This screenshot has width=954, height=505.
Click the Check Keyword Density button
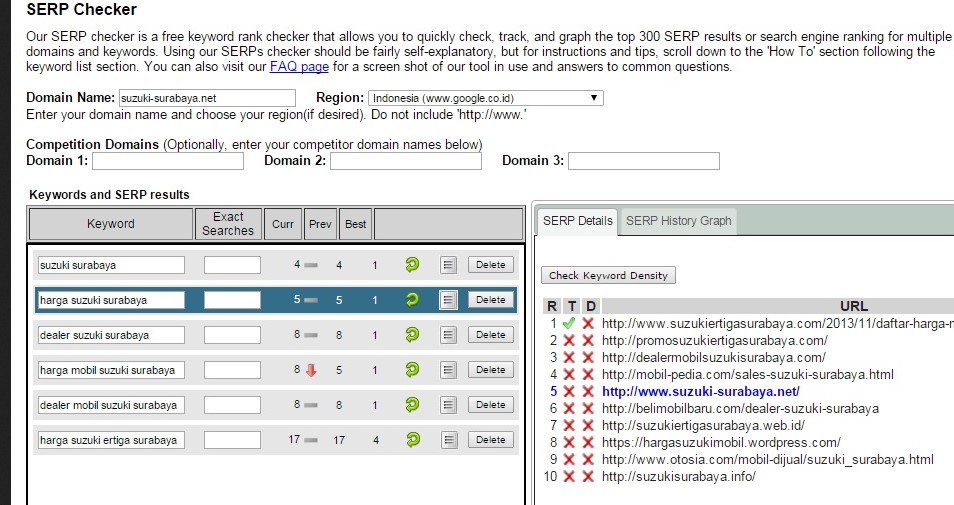coord(608,275)
